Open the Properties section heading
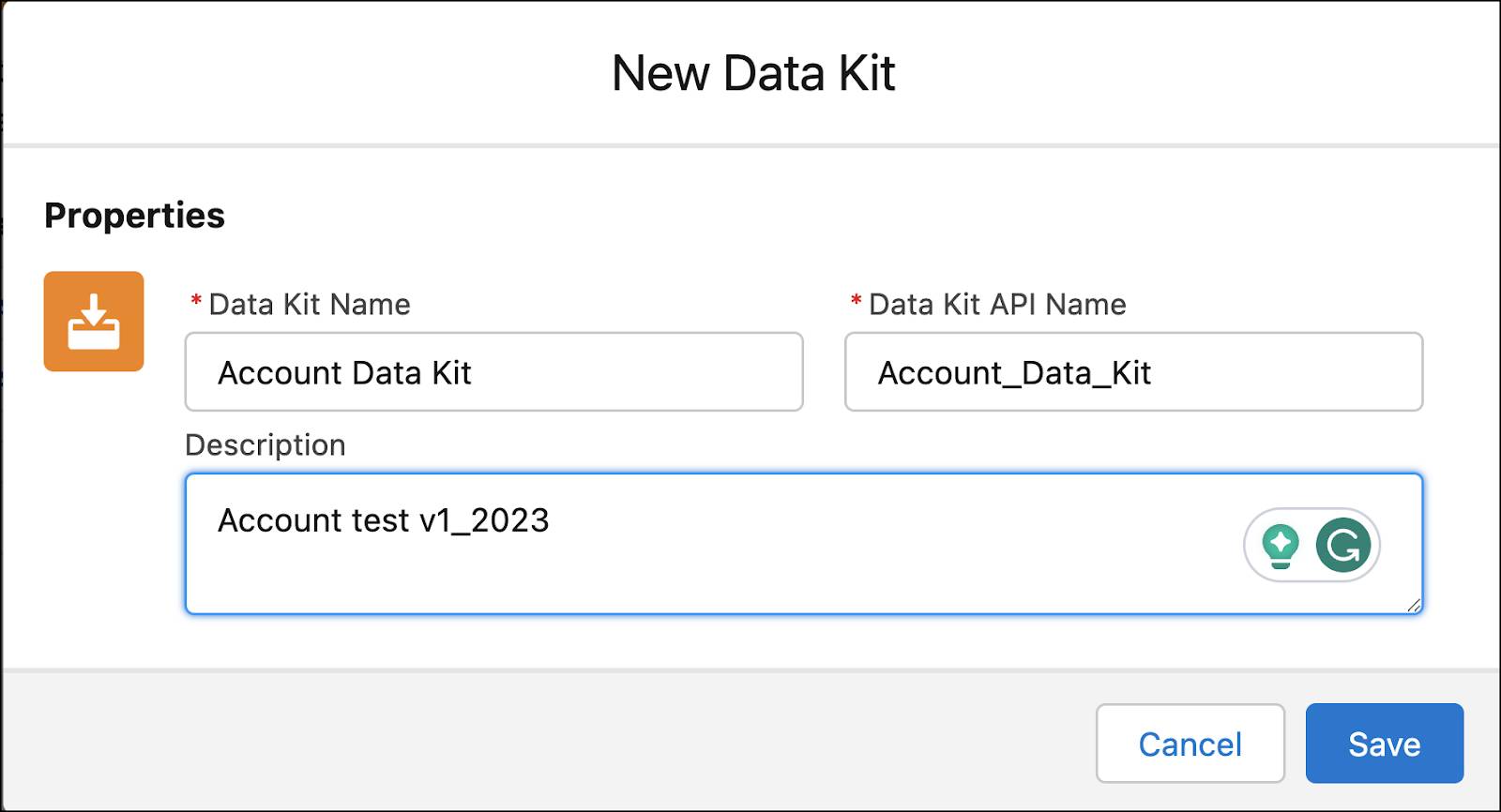 [x=134, y=215]
